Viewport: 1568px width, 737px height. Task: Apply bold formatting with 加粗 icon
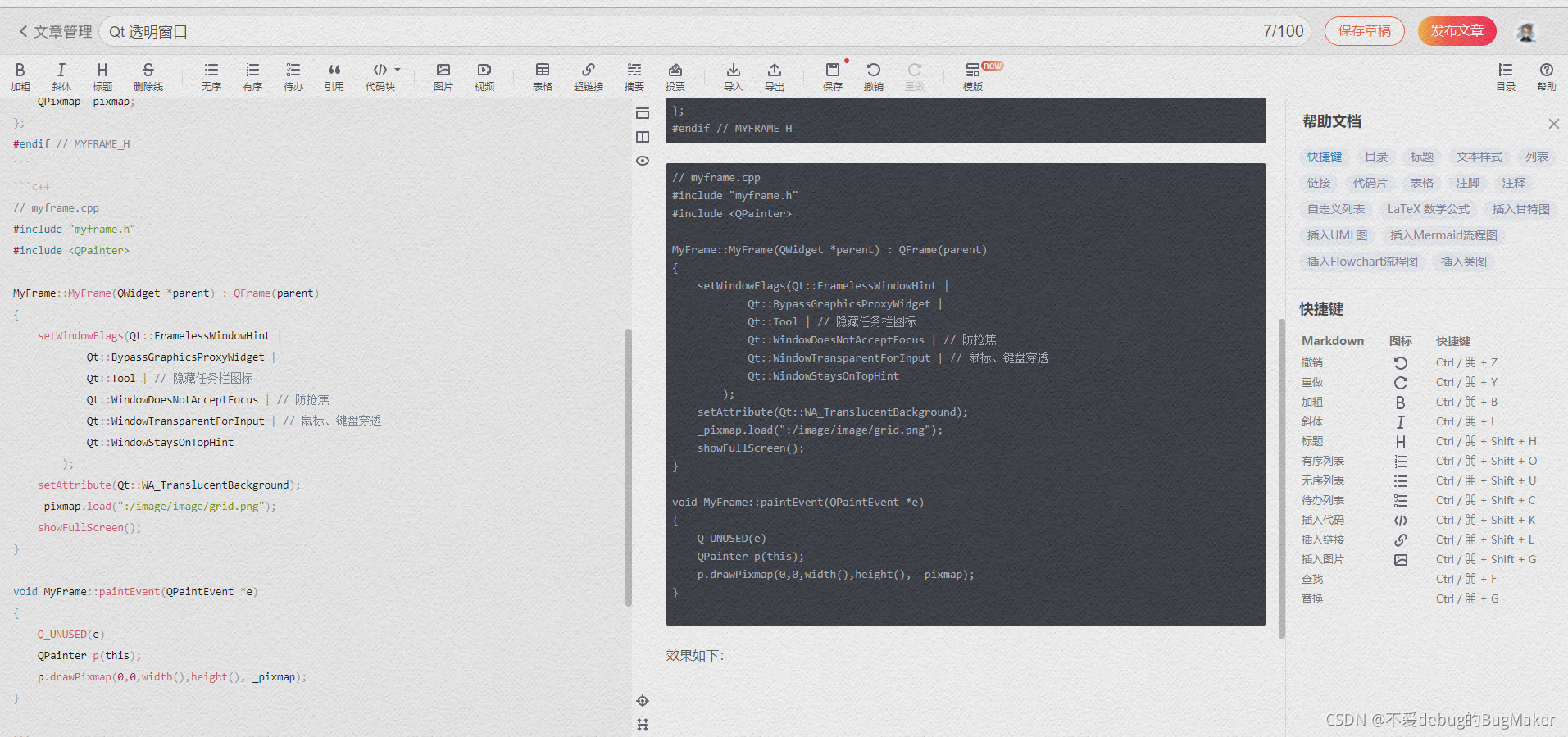(20, 76)
